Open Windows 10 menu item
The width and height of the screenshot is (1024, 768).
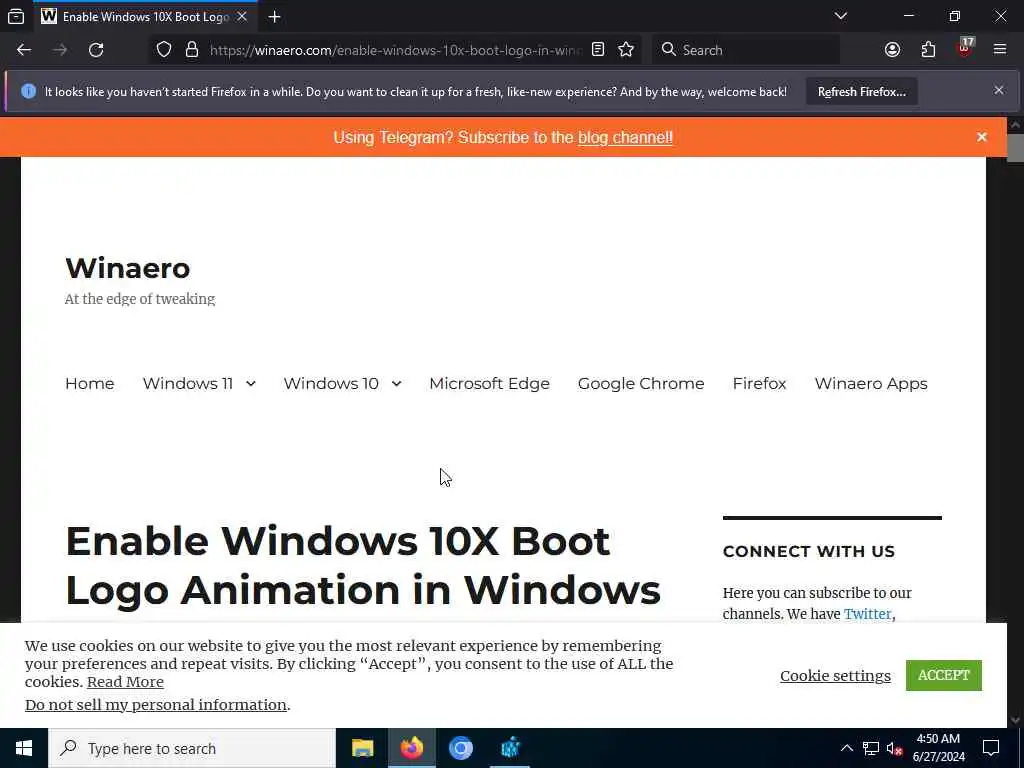pos(331,383)
